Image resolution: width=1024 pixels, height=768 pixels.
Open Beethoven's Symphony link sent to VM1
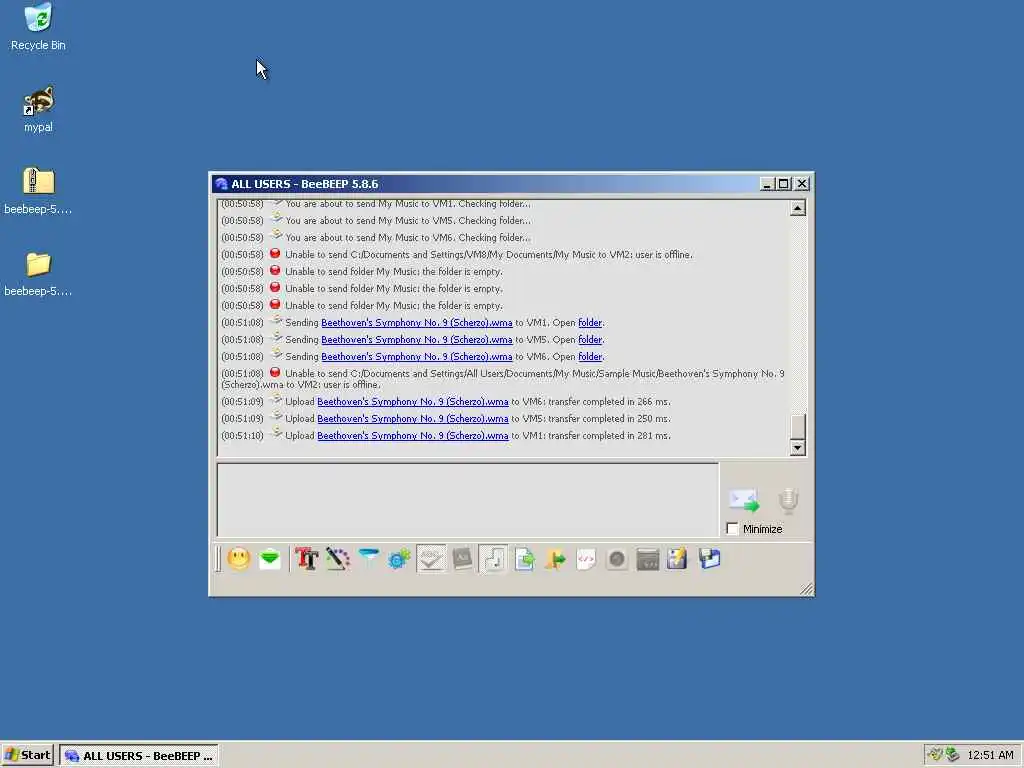tap(417, 323)
